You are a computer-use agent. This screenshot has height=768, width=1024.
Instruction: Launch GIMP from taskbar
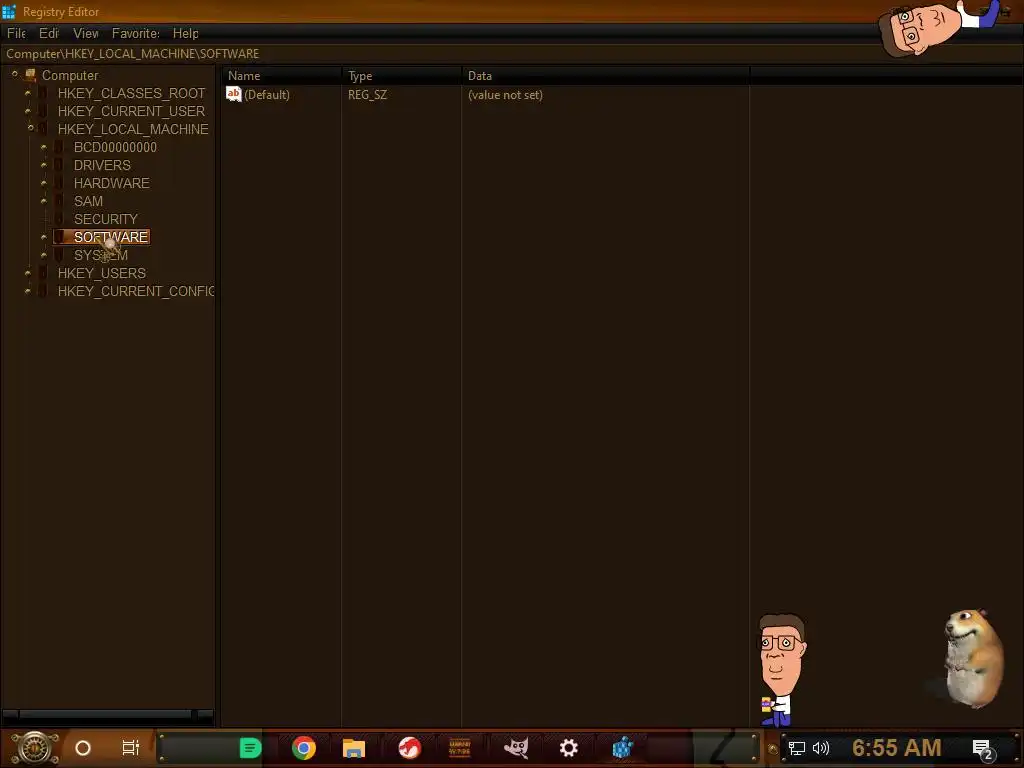point(516,748)
